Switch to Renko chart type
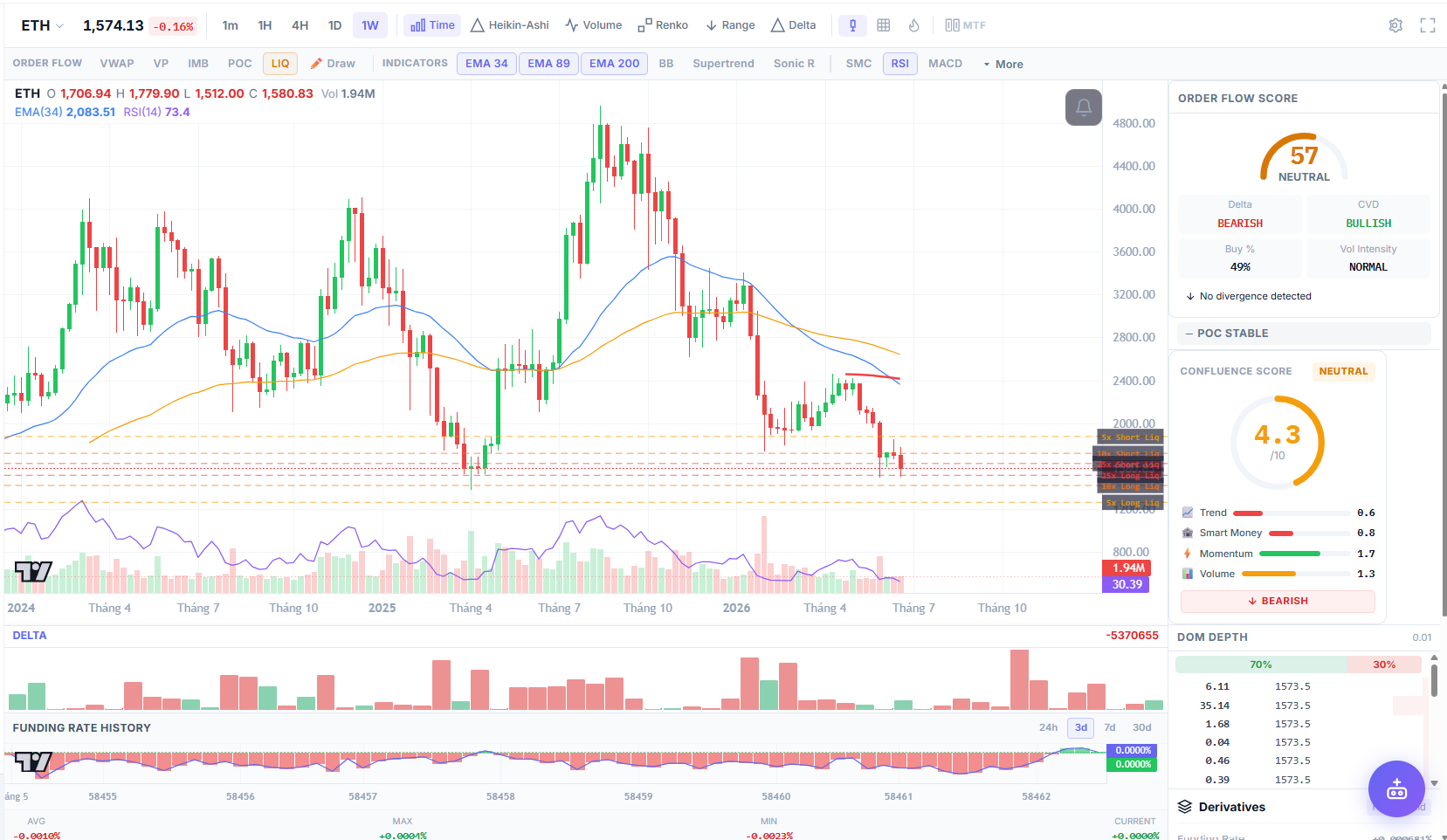 coord(663,25)
